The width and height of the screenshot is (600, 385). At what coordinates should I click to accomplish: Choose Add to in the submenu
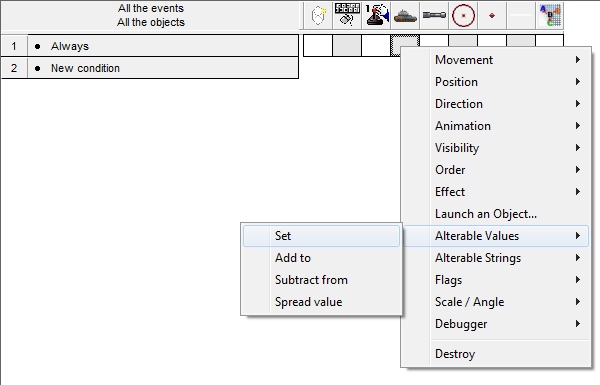pyautogui.click(x=321, y=258)
